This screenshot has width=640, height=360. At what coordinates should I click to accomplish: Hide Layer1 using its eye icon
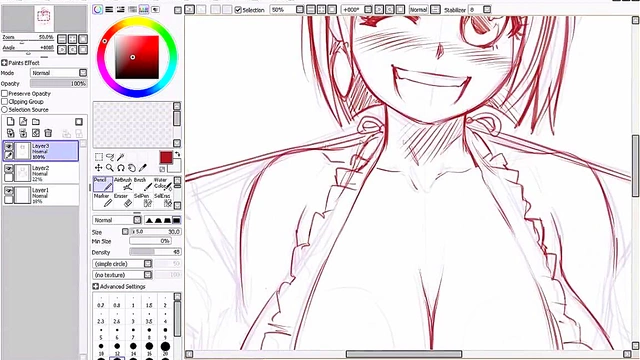[x=8, y=190]
